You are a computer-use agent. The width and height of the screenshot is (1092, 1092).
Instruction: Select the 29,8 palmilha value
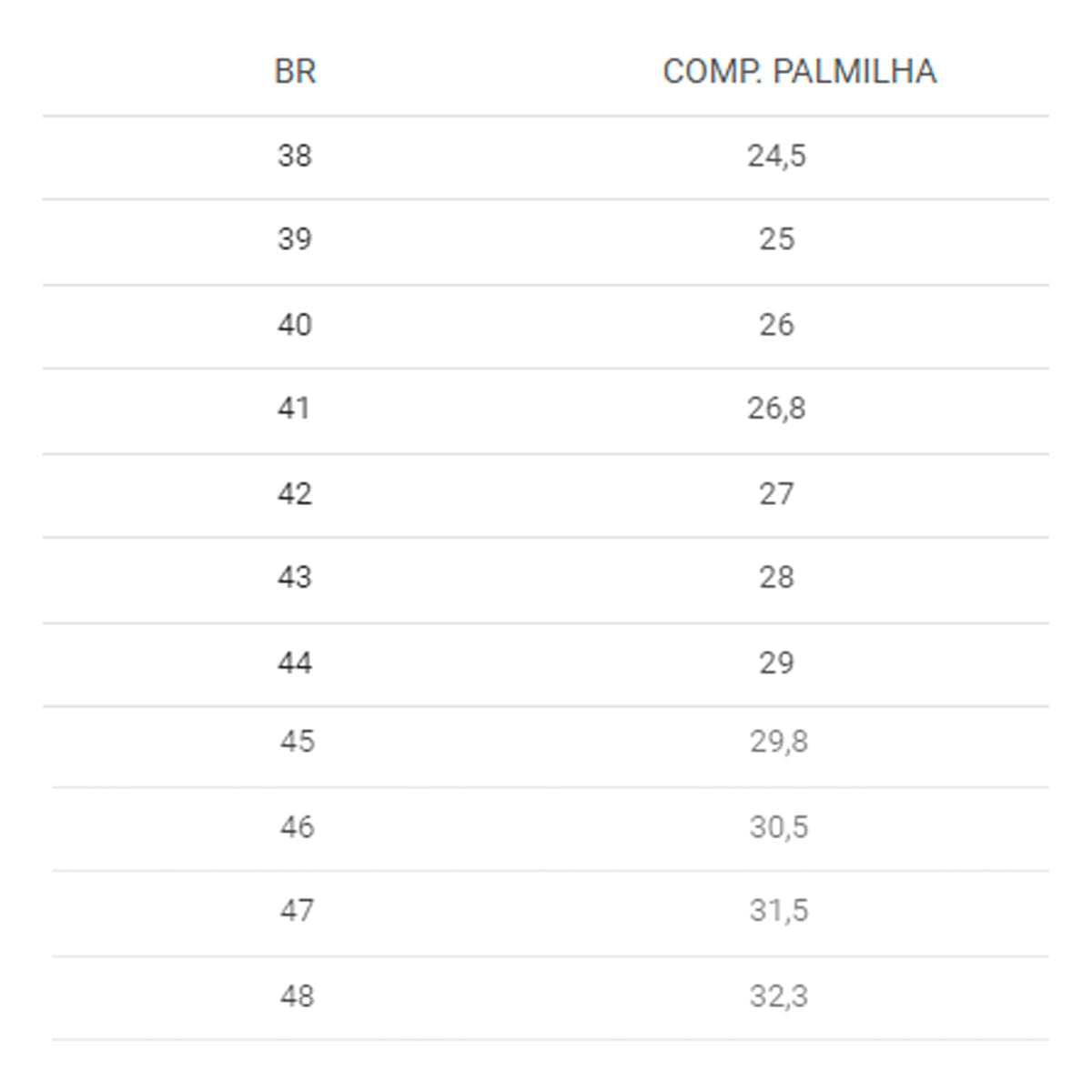point(779,743)
